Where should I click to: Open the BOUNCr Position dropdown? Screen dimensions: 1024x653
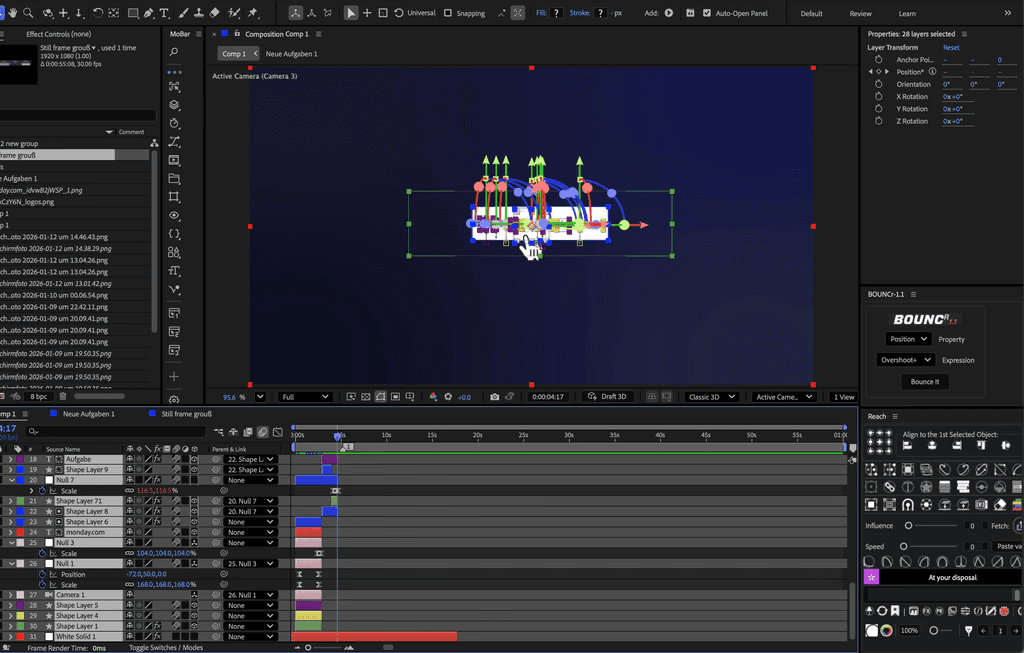(x=908, y=339)
